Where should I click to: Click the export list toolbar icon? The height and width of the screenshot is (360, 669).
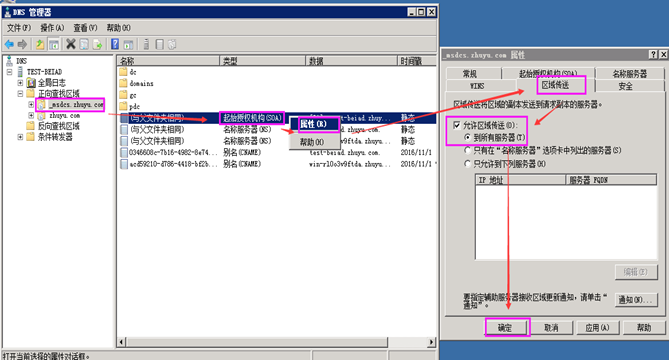click(98, 44)
